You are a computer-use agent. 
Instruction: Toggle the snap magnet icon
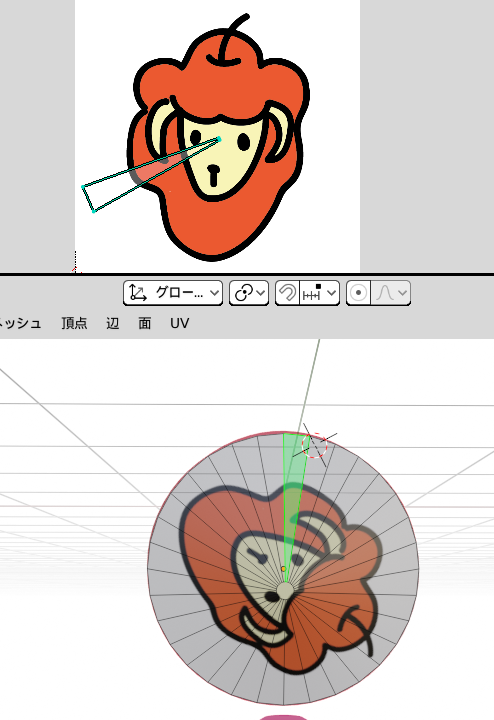point(287,293)
